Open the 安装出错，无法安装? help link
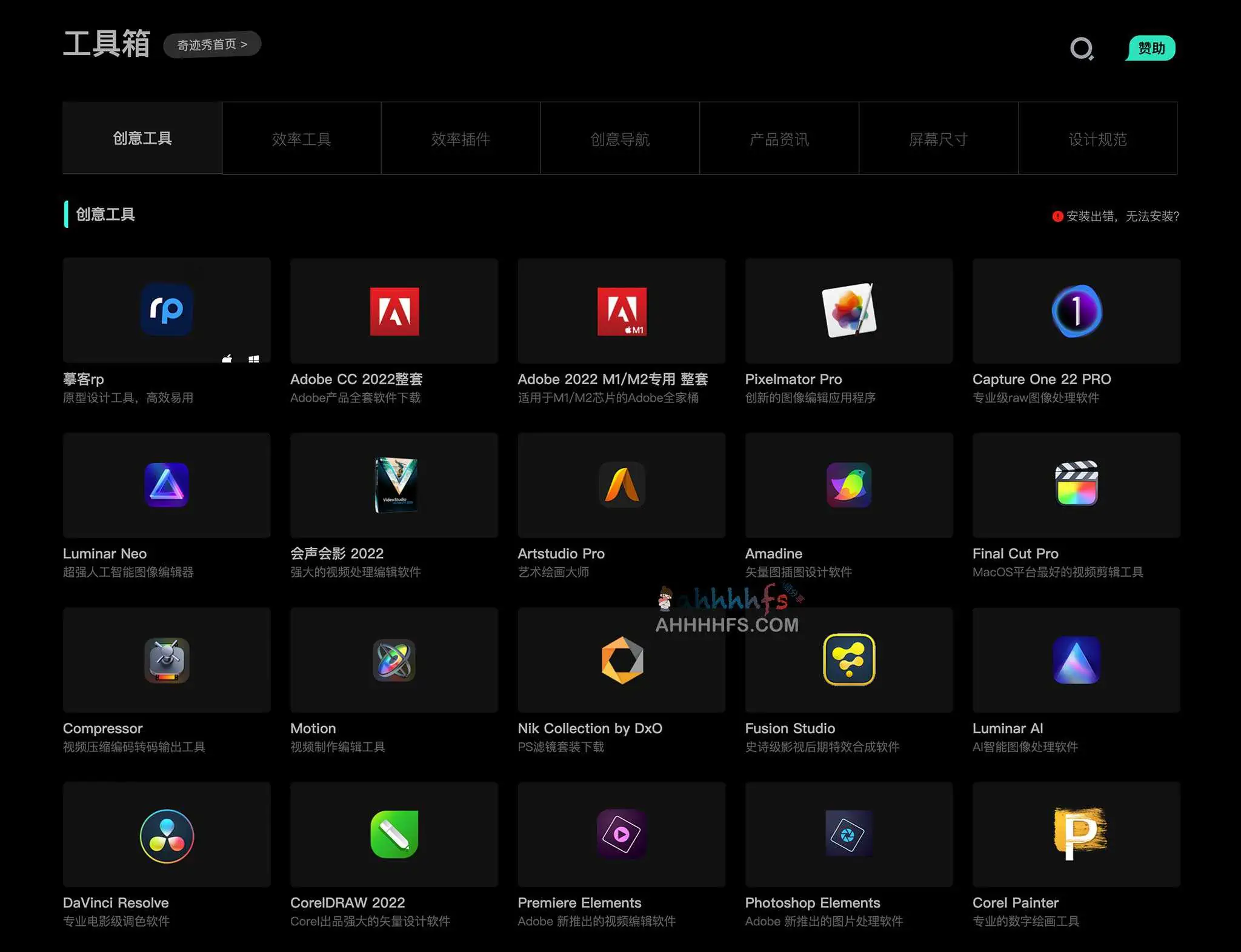1241x952 pixels. 1123,216
